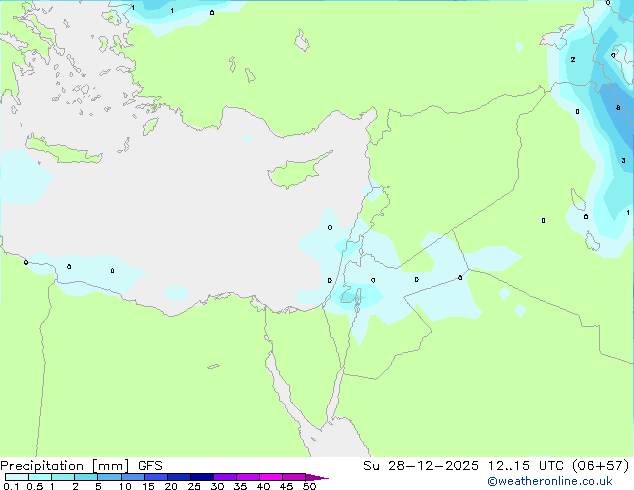
Task: Pick the 40–45 mm magenta legend swatch
Action: point(271,477)
